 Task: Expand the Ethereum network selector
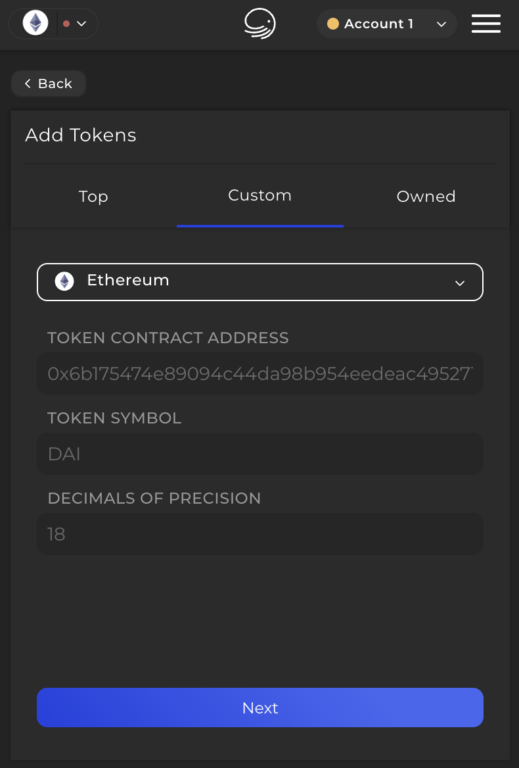point(260,282)
